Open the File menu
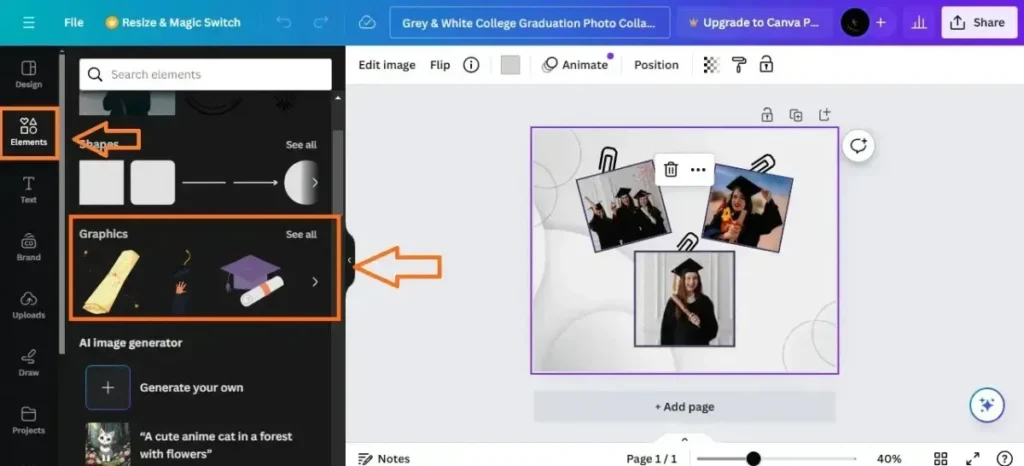 74,23
